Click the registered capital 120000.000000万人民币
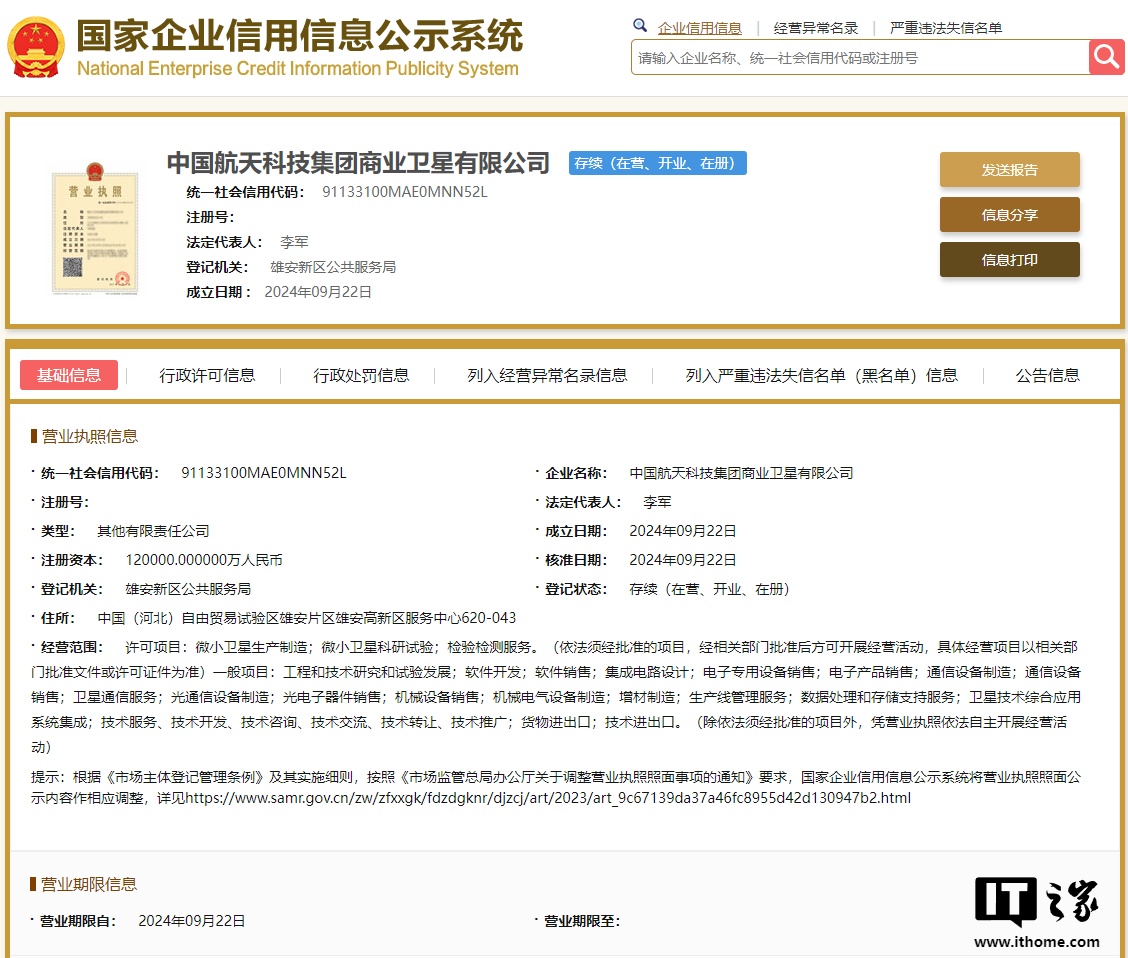 (204, 560)
